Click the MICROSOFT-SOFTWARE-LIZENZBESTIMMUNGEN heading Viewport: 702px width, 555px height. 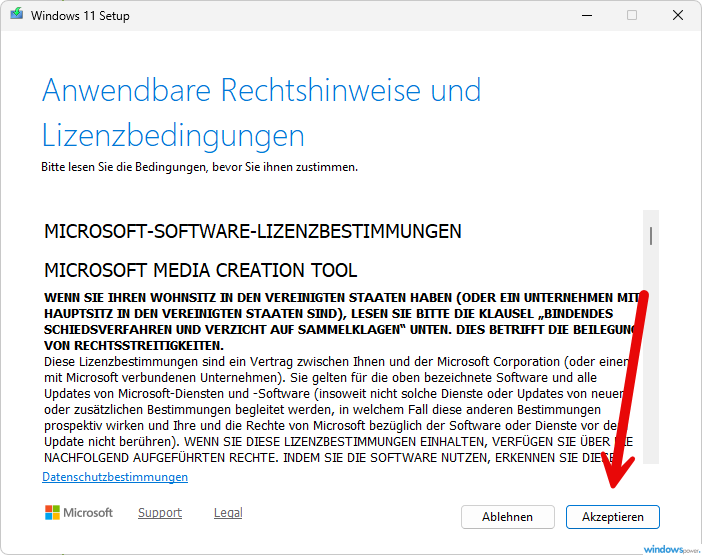[253, 231]
